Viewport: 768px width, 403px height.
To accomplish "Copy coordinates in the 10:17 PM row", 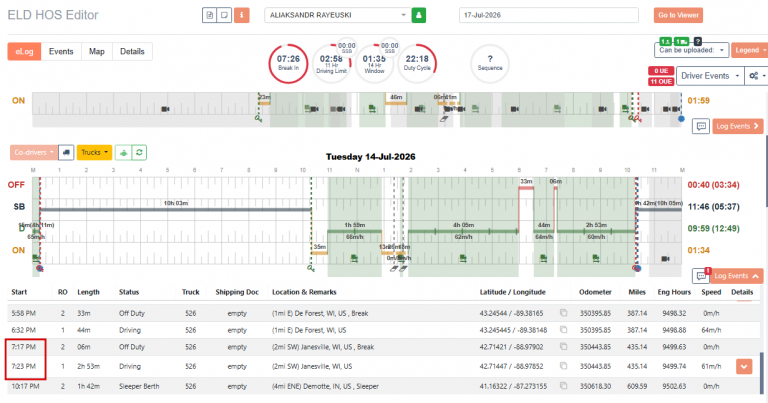I will coord(563,386).
